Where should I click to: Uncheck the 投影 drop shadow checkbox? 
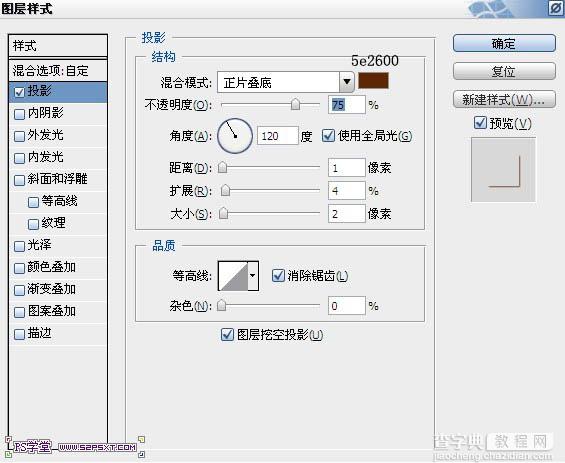(x=19, y=92)
